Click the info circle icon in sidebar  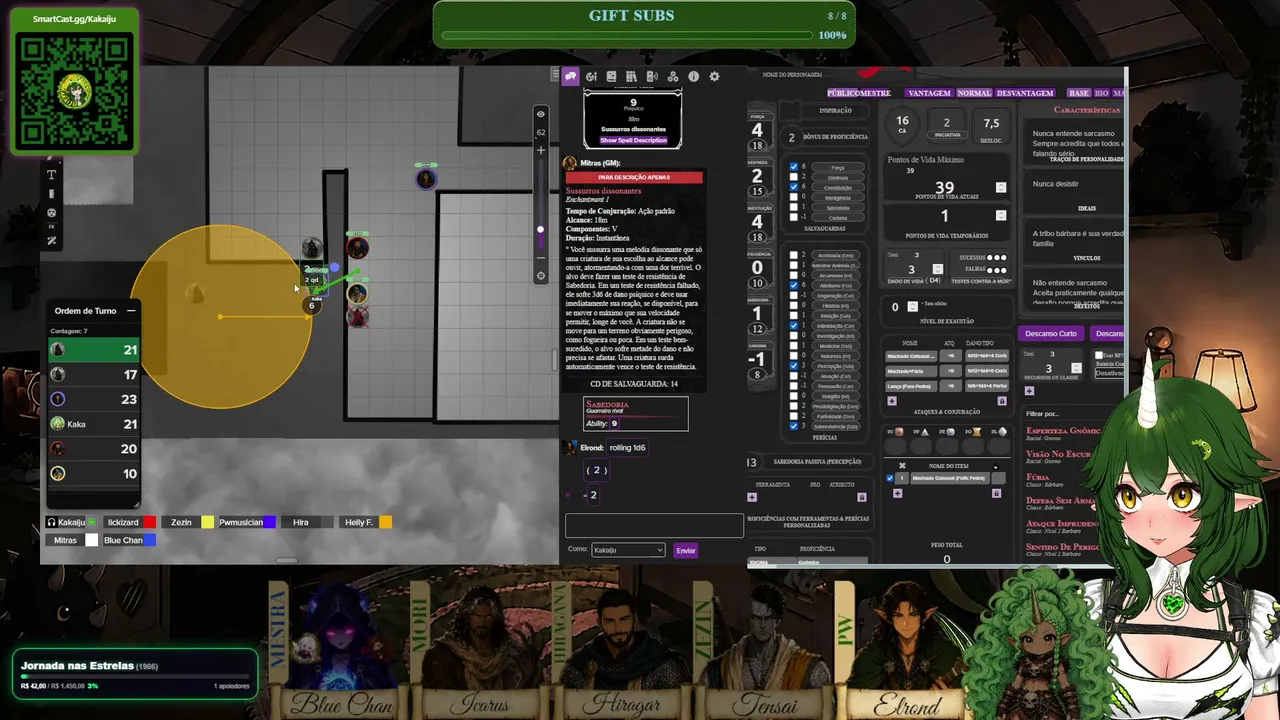tap(693, 76)
